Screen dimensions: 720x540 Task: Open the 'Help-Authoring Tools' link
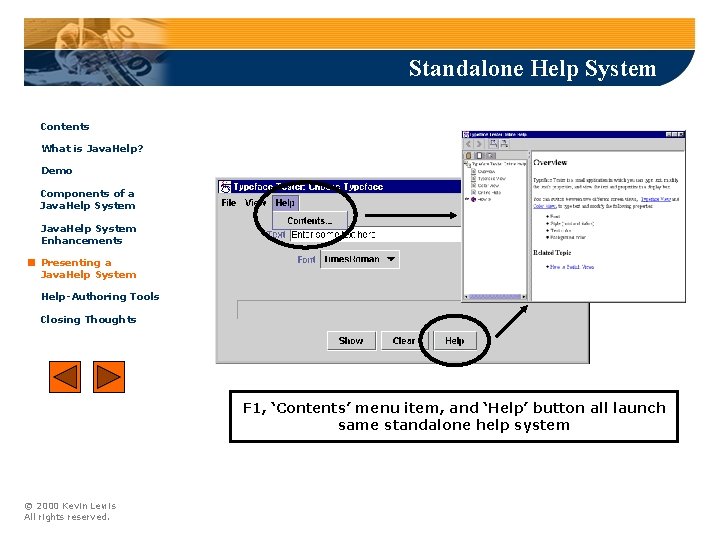[100, 297]
